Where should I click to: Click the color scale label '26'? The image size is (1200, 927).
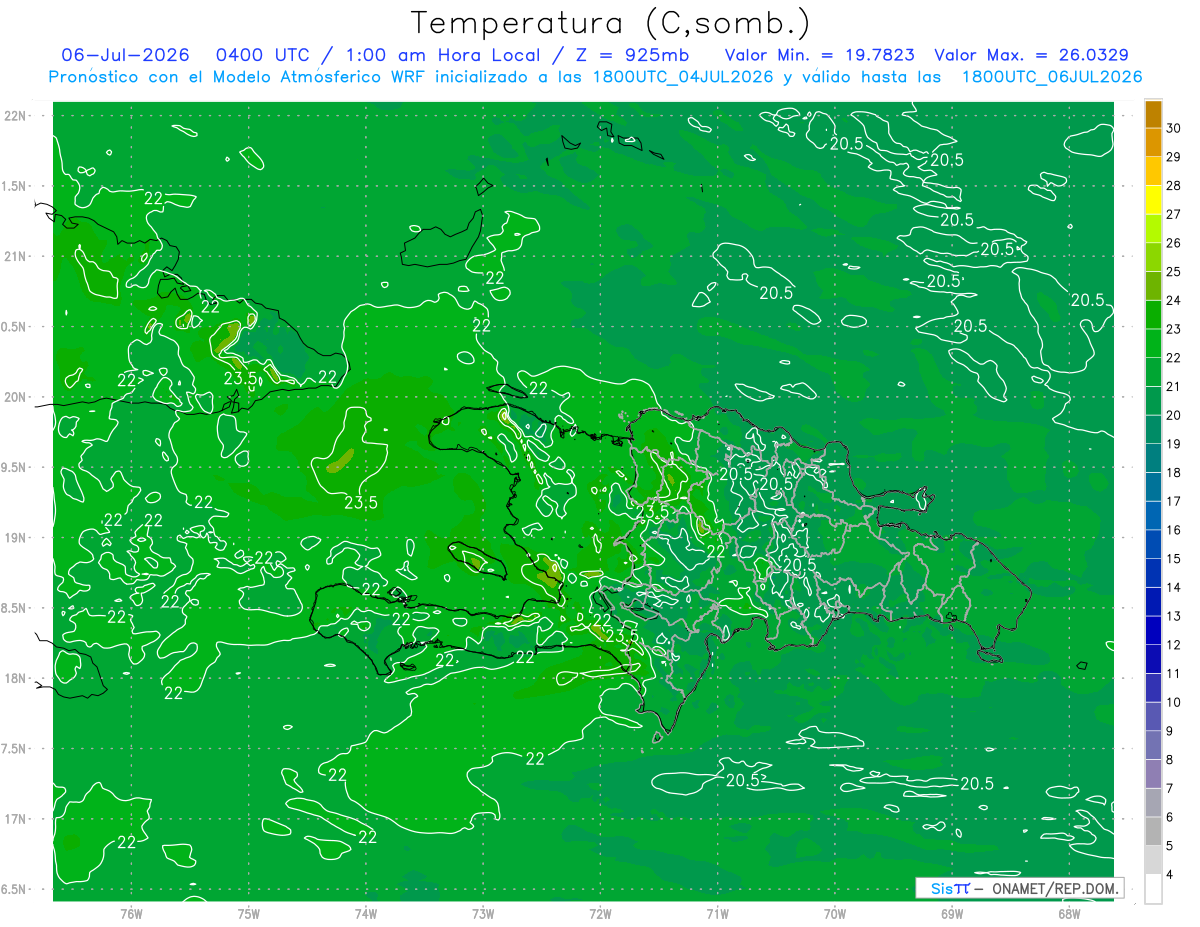[x=1174, y=243]
